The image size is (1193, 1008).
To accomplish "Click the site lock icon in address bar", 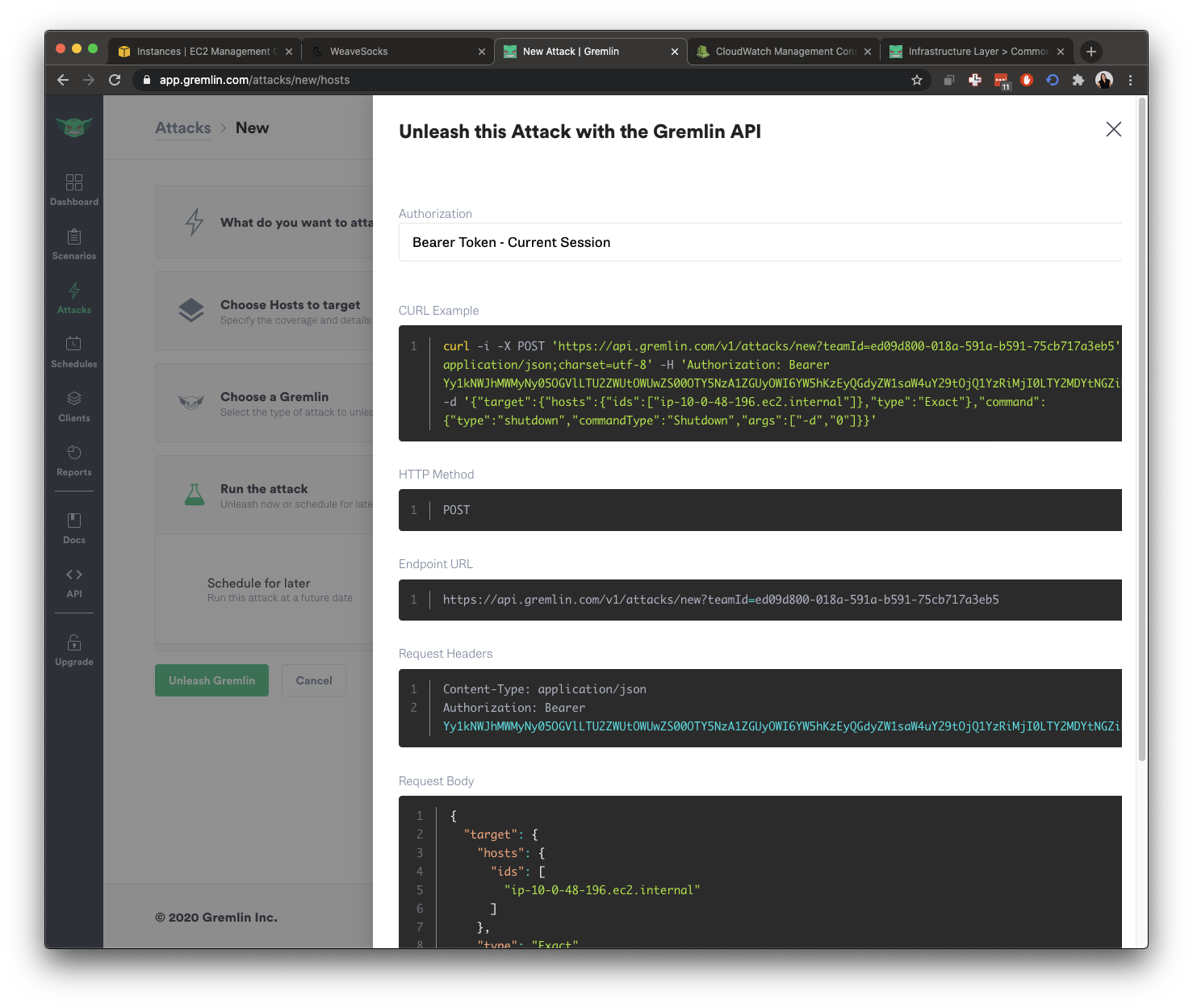I will 146,80.
